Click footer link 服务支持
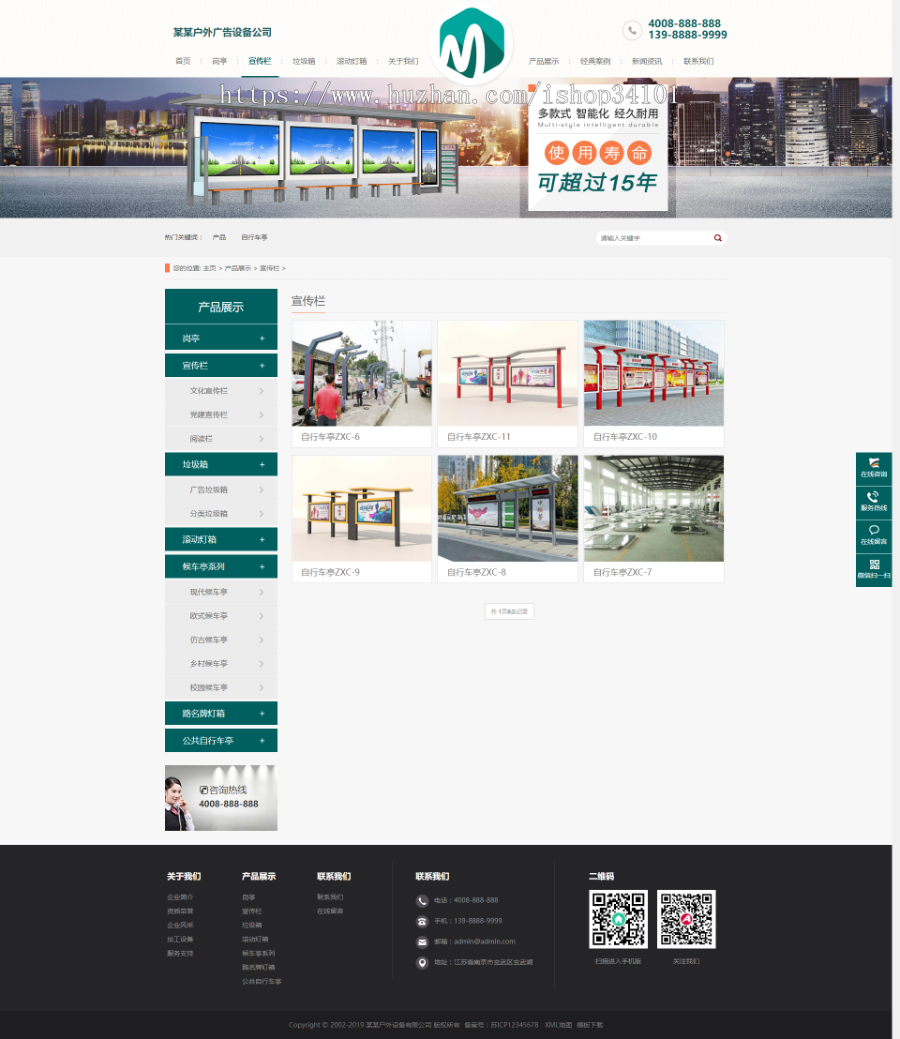This screenshot has height=1039, width=900. [180, 954]
